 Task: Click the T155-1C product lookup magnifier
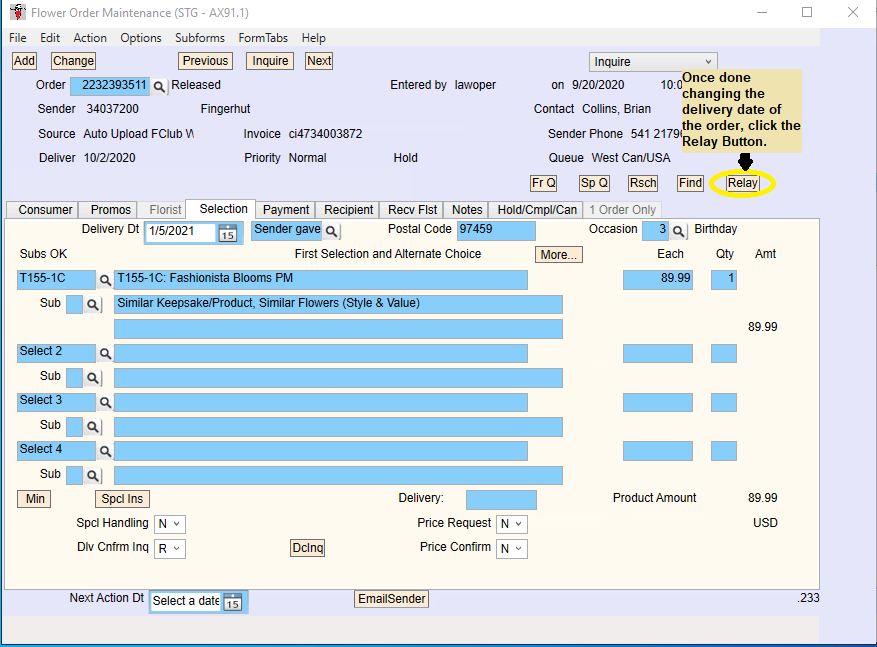point(105,280)
